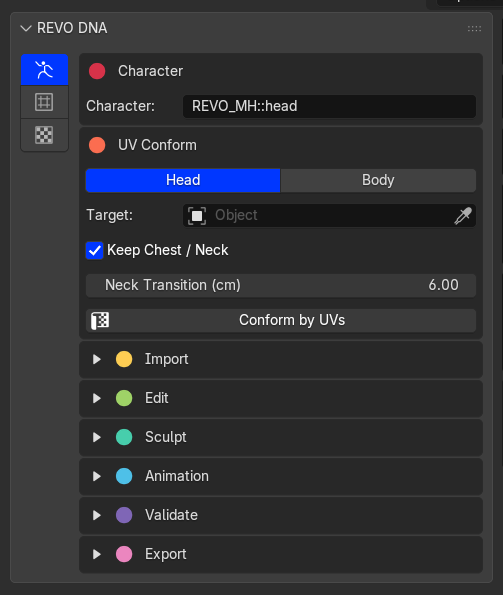
Task: Click the panel drag handle dots icon
Action: [x=474, y=28]
